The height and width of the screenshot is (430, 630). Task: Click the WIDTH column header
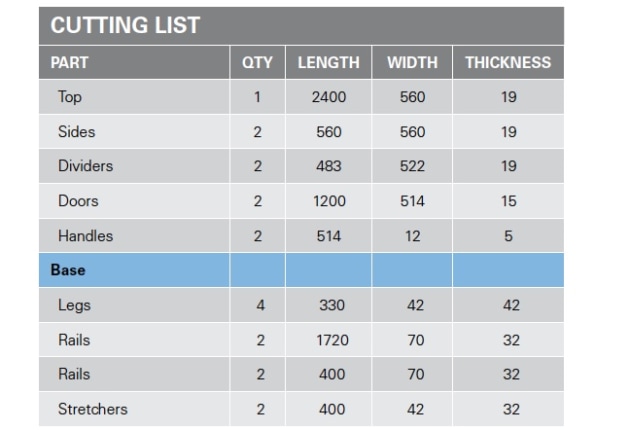coord(412,63)
